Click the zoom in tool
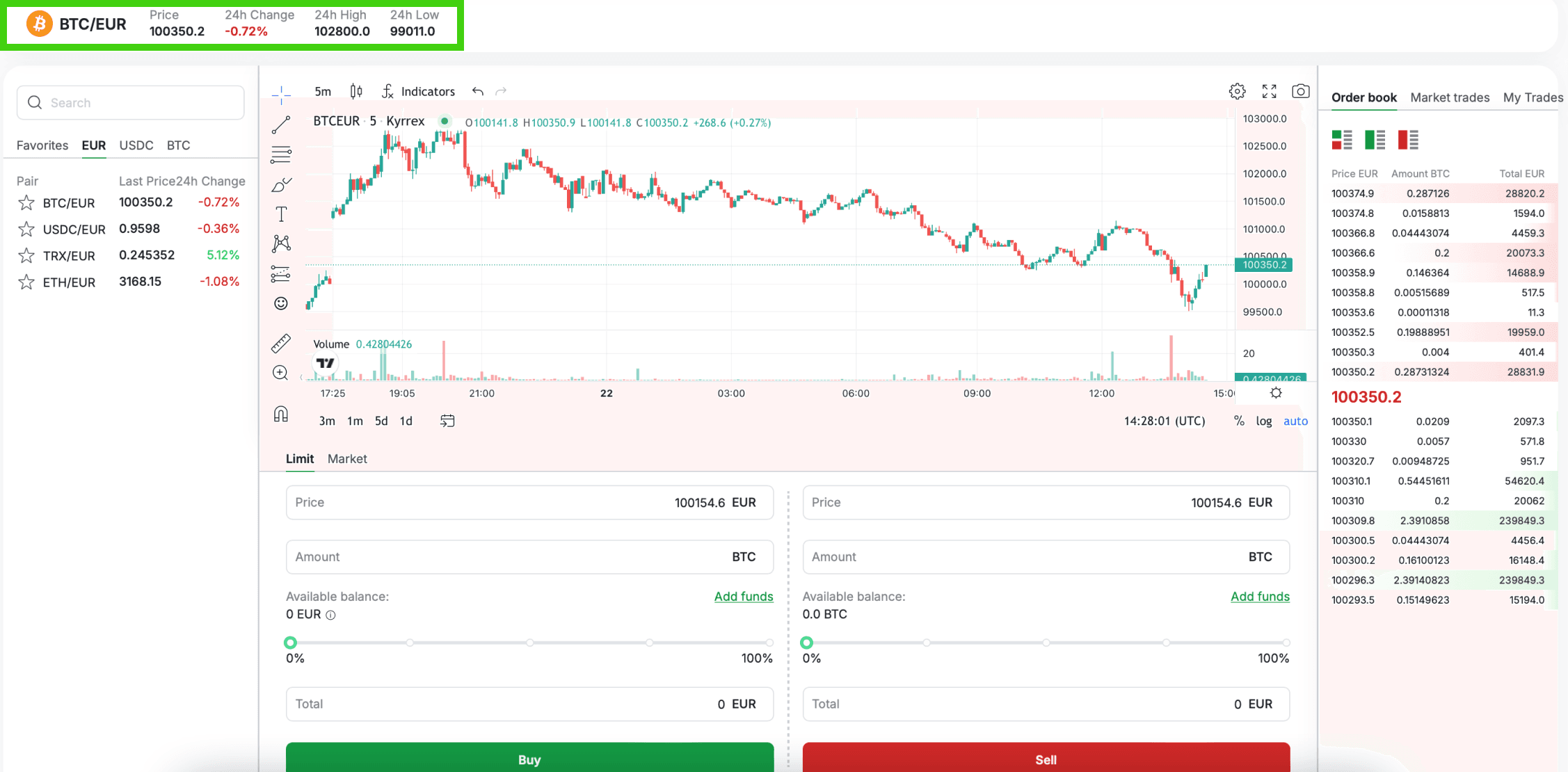1568x772 pixels. 281,373
